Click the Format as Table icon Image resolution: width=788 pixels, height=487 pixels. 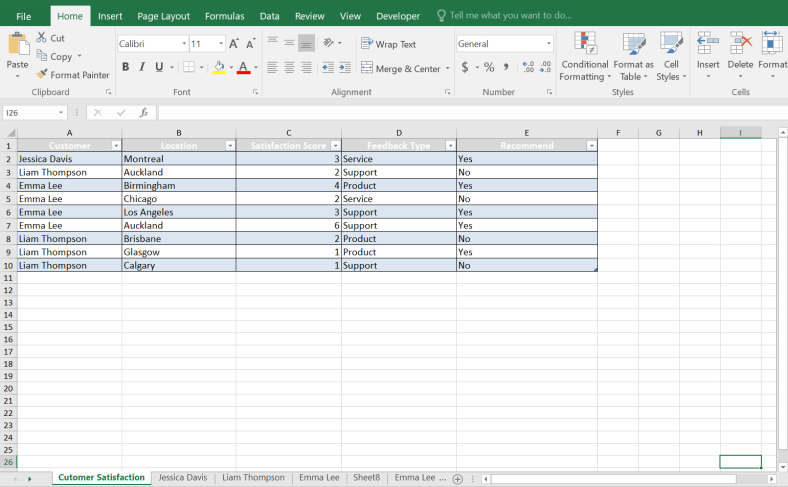(634, 44)
